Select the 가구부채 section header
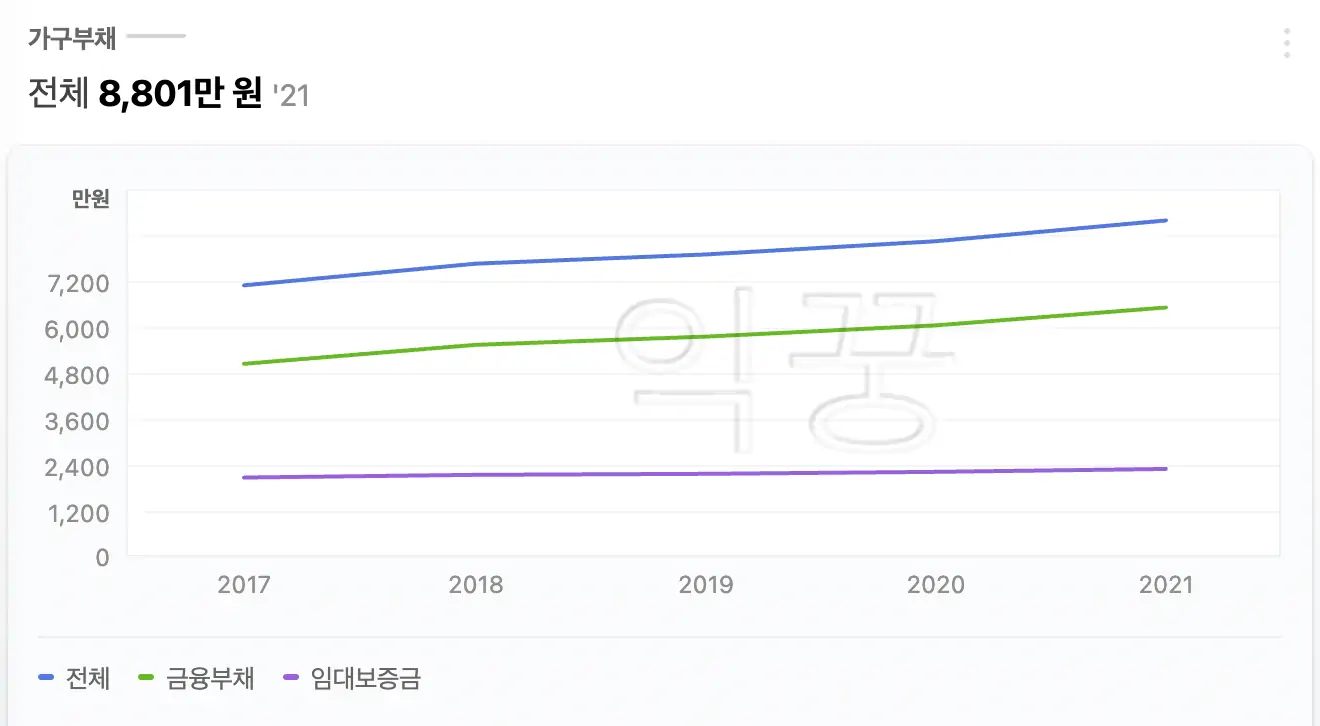The image size is (1320, 726). pyautogui.click(x=69, y=38)
